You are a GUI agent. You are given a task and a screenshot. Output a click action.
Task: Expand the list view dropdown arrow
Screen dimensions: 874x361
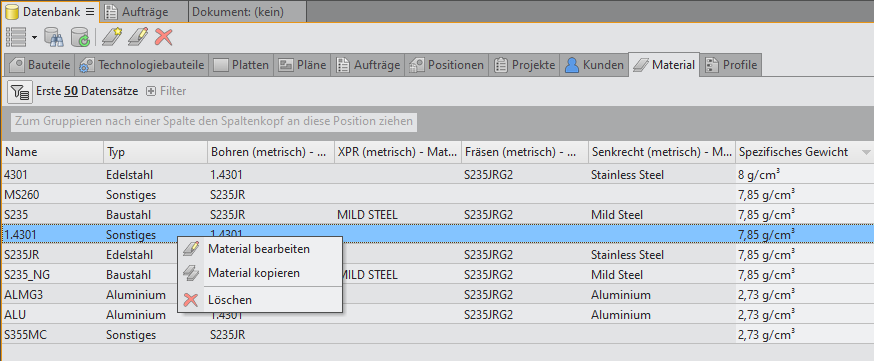point(34,38)
